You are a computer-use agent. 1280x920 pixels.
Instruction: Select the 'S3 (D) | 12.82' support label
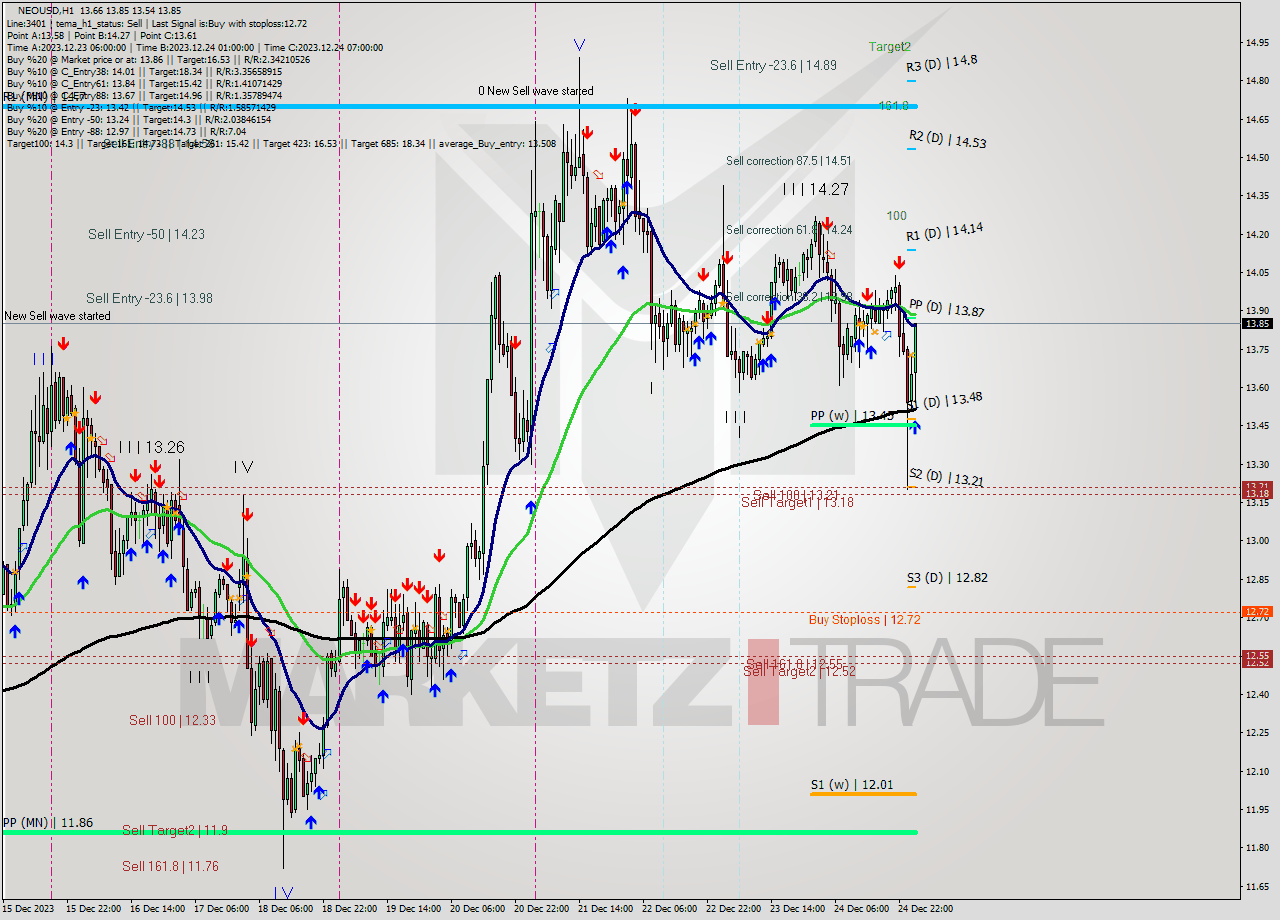pos(947,578)
